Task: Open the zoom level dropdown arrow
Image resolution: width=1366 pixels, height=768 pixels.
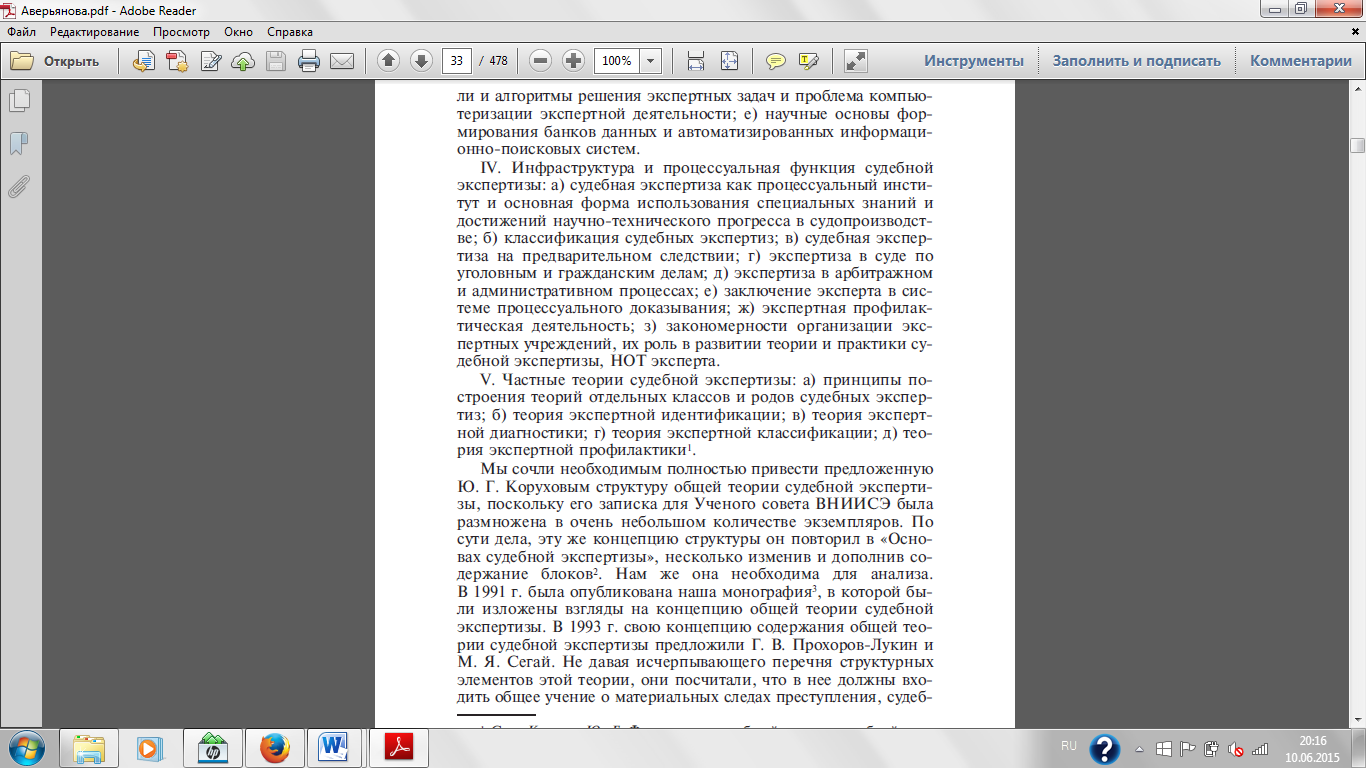Action: (651, 61)
